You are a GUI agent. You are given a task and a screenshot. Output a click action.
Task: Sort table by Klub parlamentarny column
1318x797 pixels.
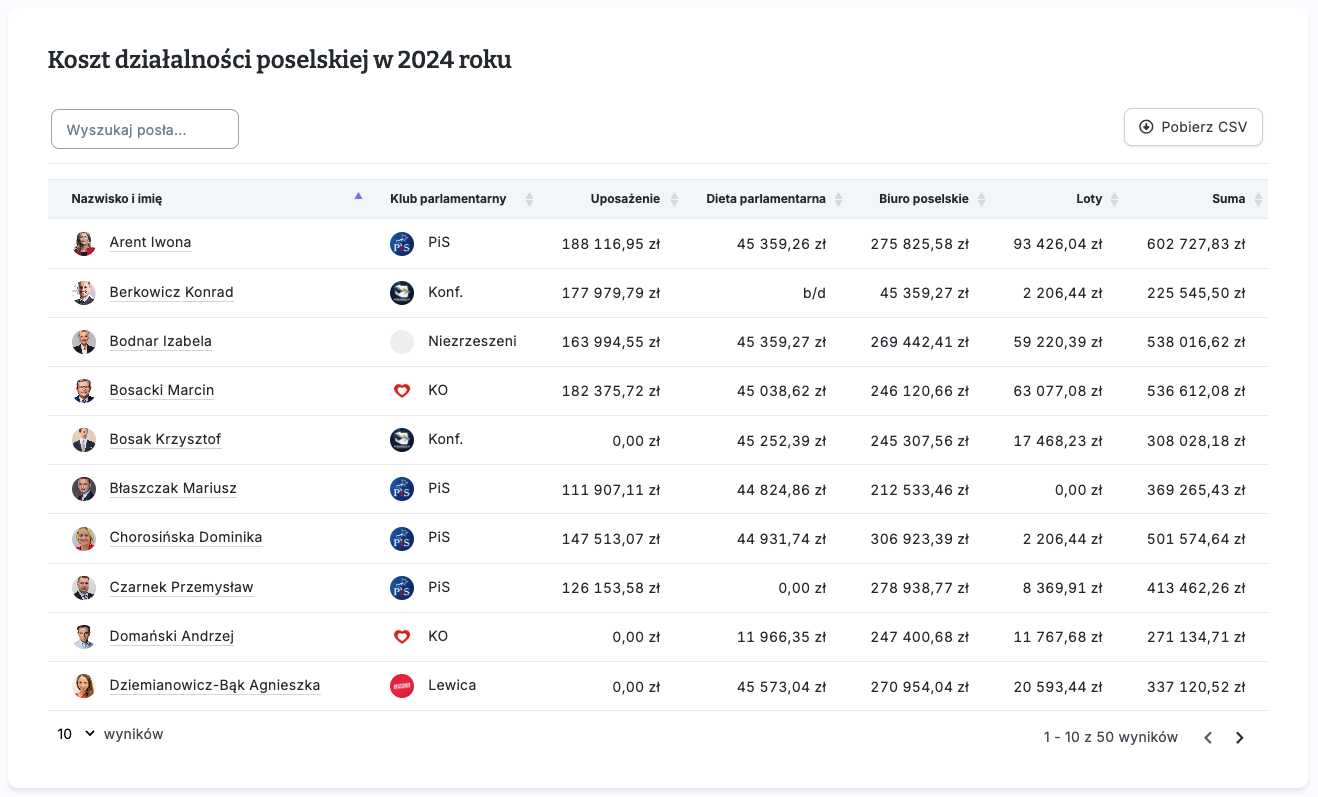tap(448, 199)
